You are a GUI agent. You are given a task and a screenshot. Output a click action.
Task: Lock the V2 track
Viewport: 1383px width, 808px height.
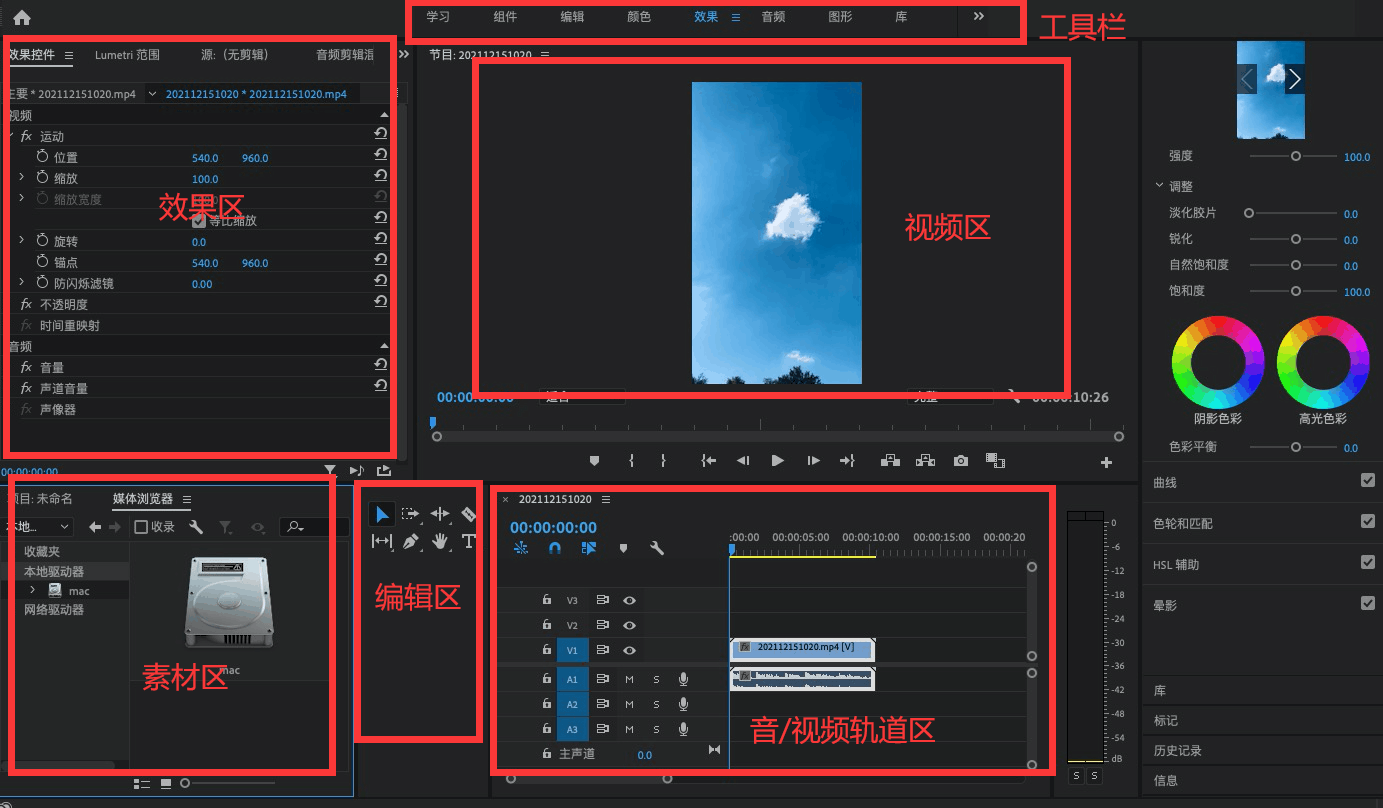[547, 625]
